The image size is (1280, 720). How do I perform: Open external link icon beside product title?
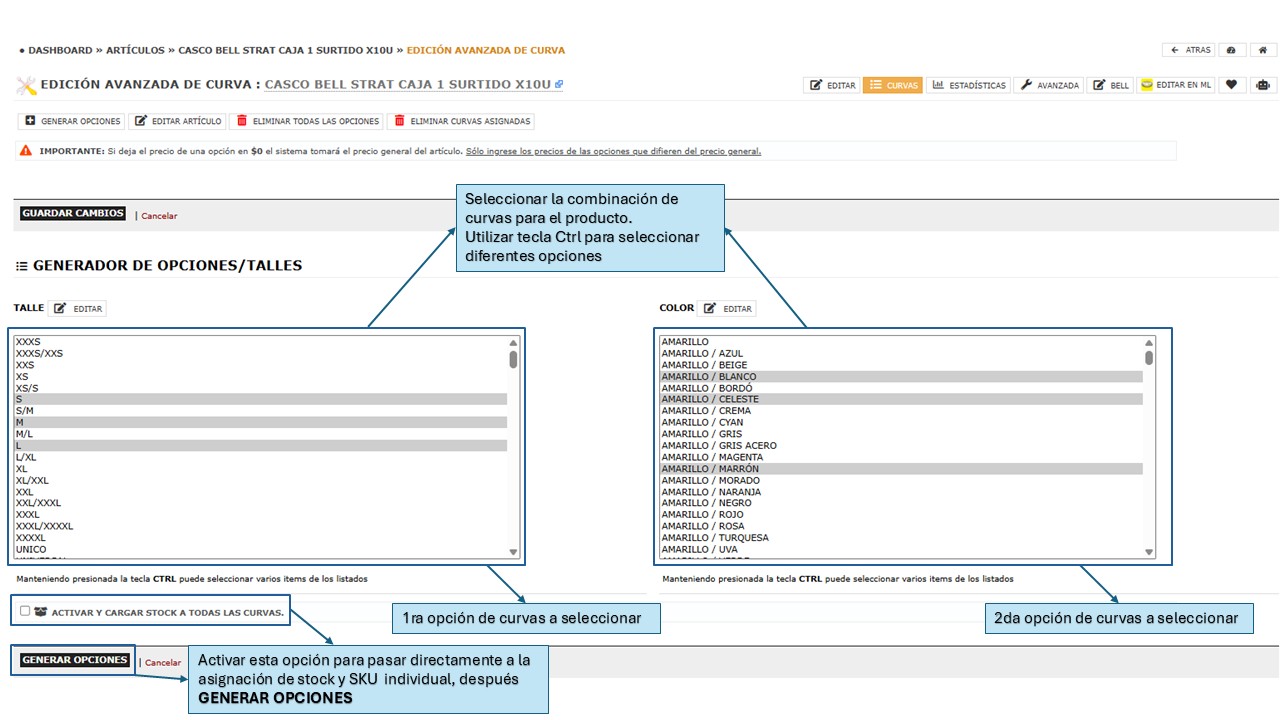[x=559, y=85]
